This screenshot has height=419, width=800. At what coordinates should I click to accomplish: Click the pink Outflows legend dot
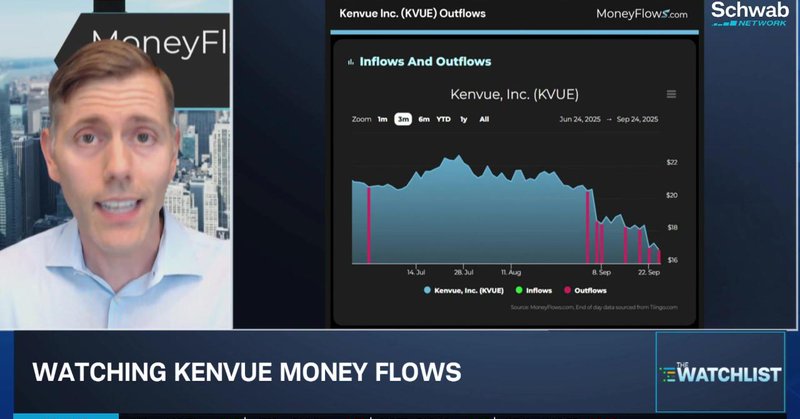click(567, 290)
